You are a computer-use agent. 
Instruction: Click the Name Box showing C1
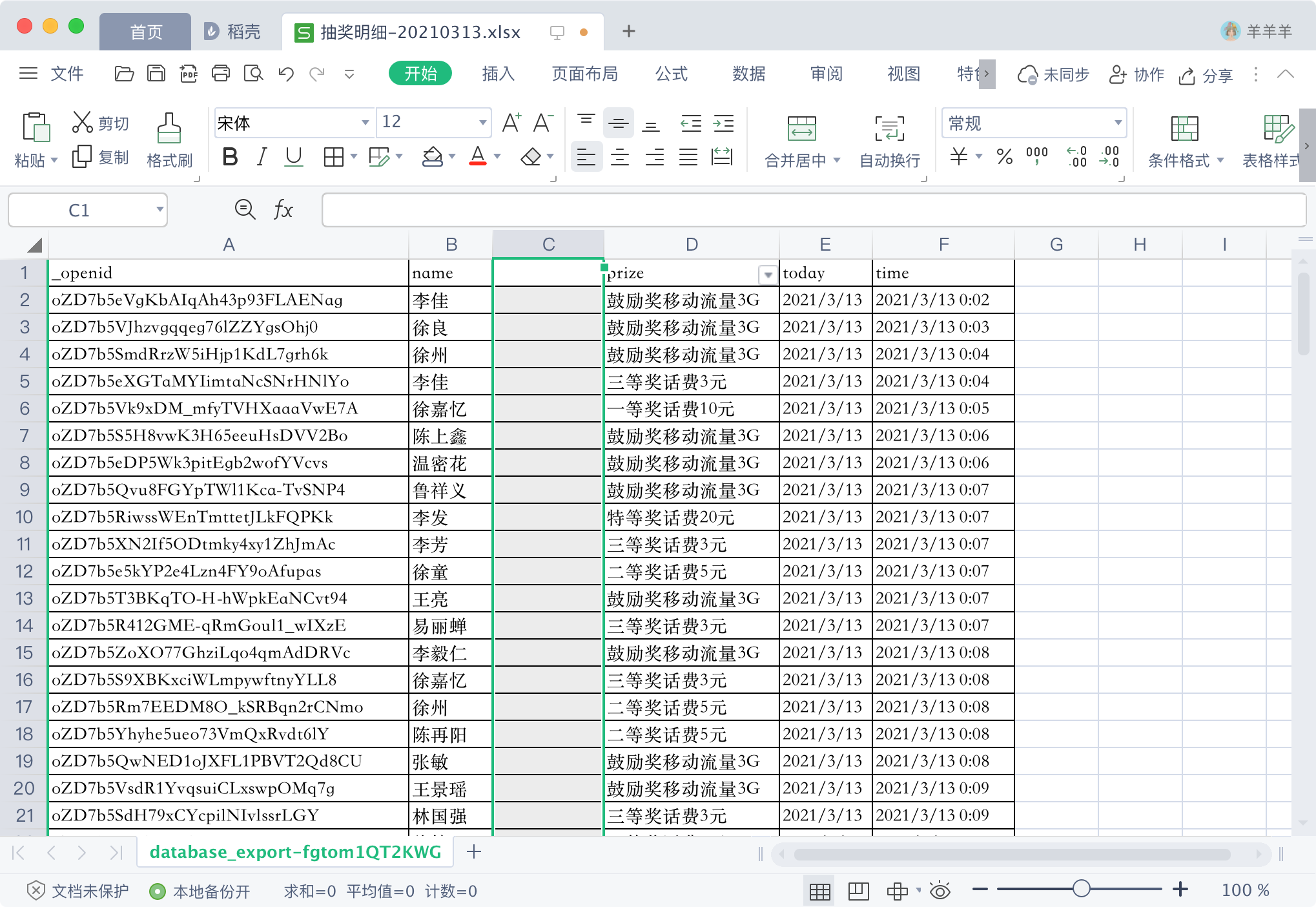pyautogui.click(x=79, y=210)
